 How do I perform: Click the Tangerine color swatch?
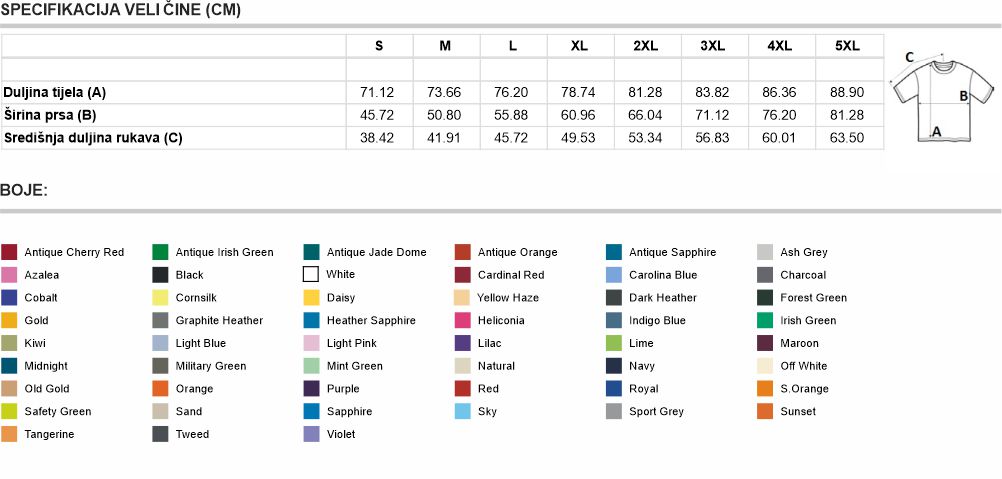pyautogui.click(x=9, y=434)
